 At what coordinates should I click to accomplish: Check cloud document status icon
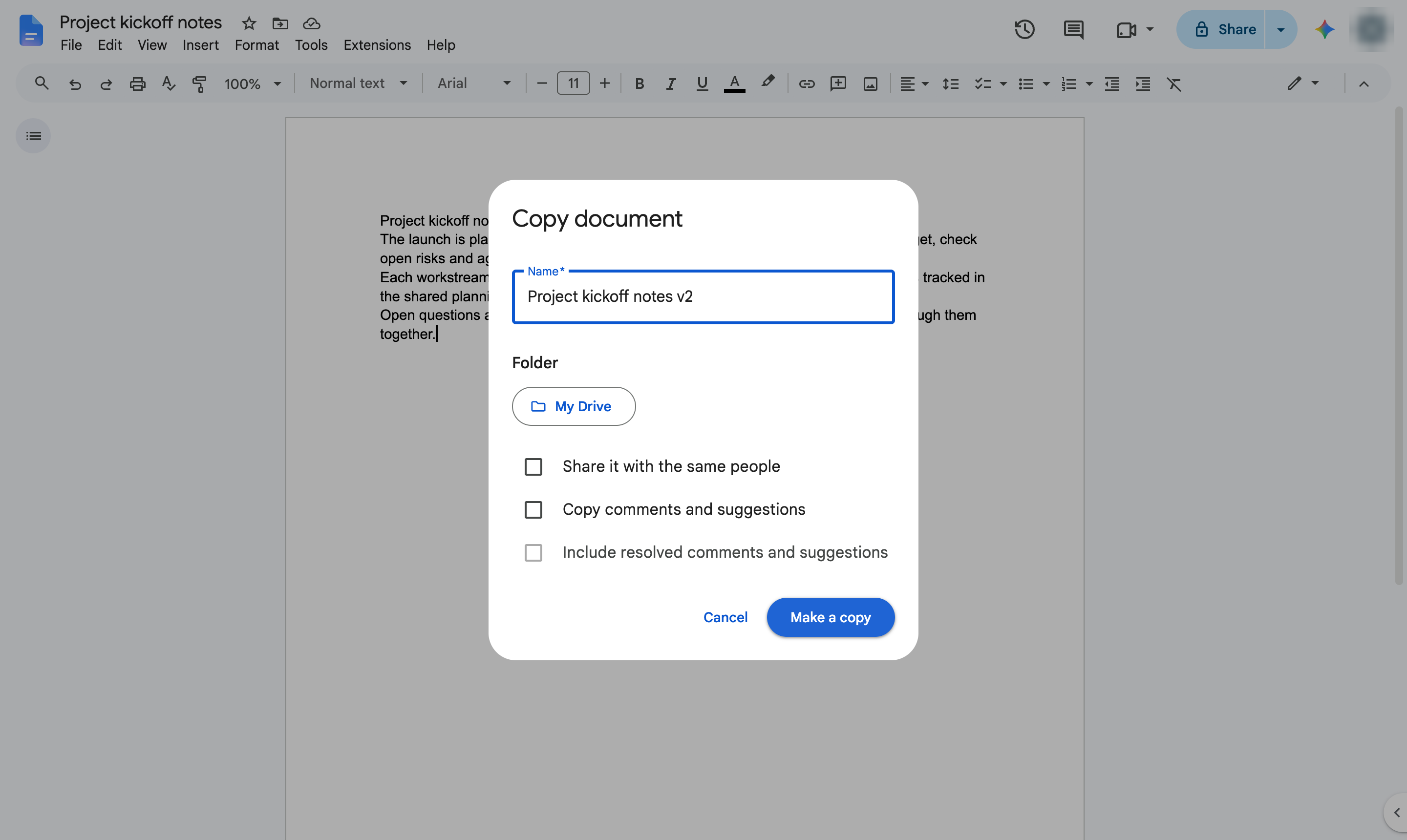tap(311, 23)
